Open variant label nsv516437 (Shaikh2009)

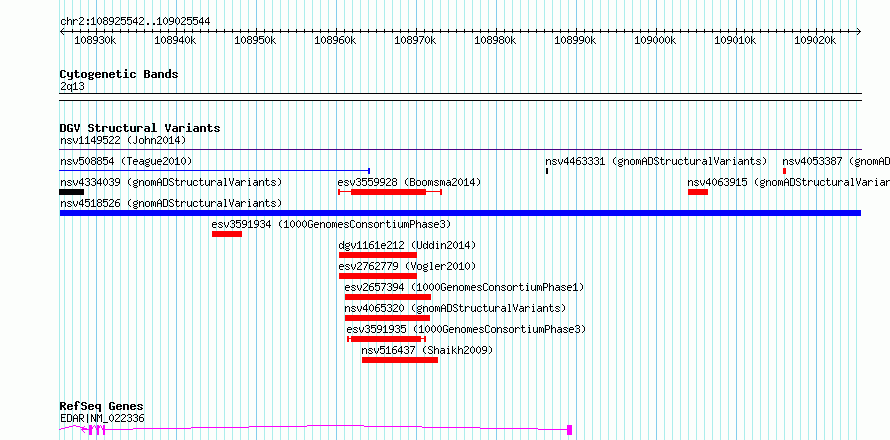click(x=427, y=350)
